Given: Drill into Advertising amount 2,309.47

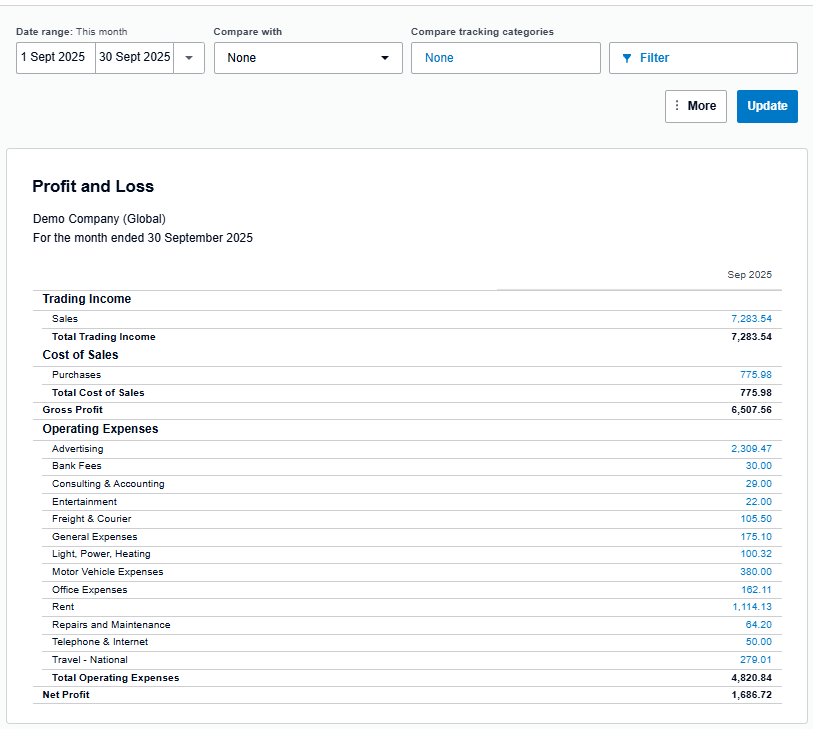Looking at the screenshot, I should [751, 449].
